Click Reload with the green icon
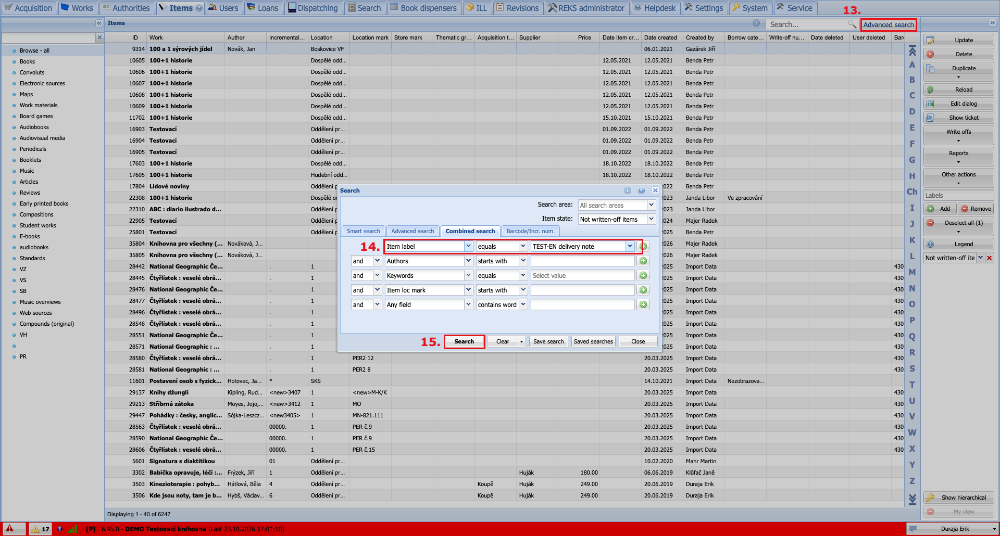The width and height of the screenshot is (1000, 536). [958, 90]
